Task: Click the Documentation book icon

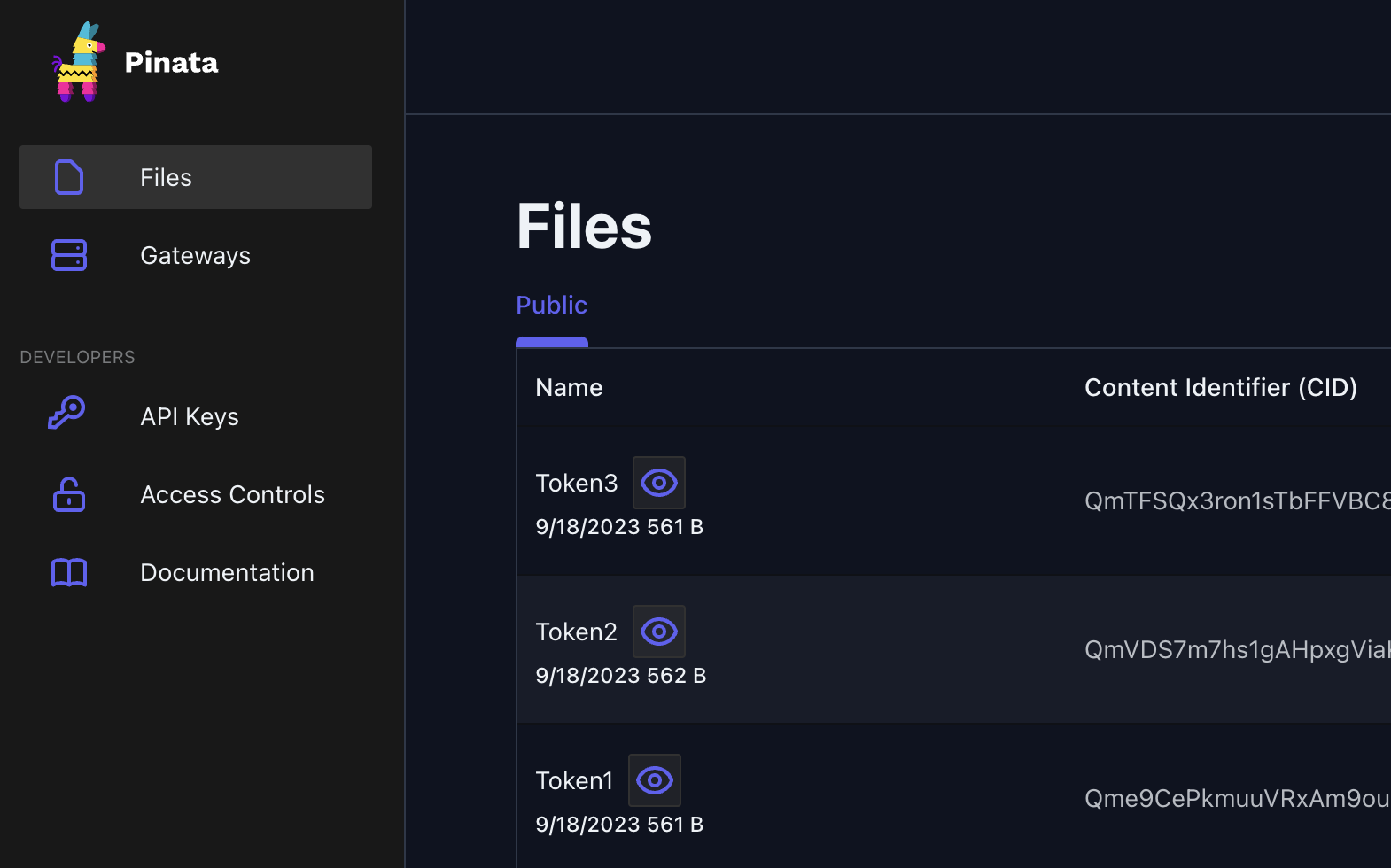Action: click(69, 572)
